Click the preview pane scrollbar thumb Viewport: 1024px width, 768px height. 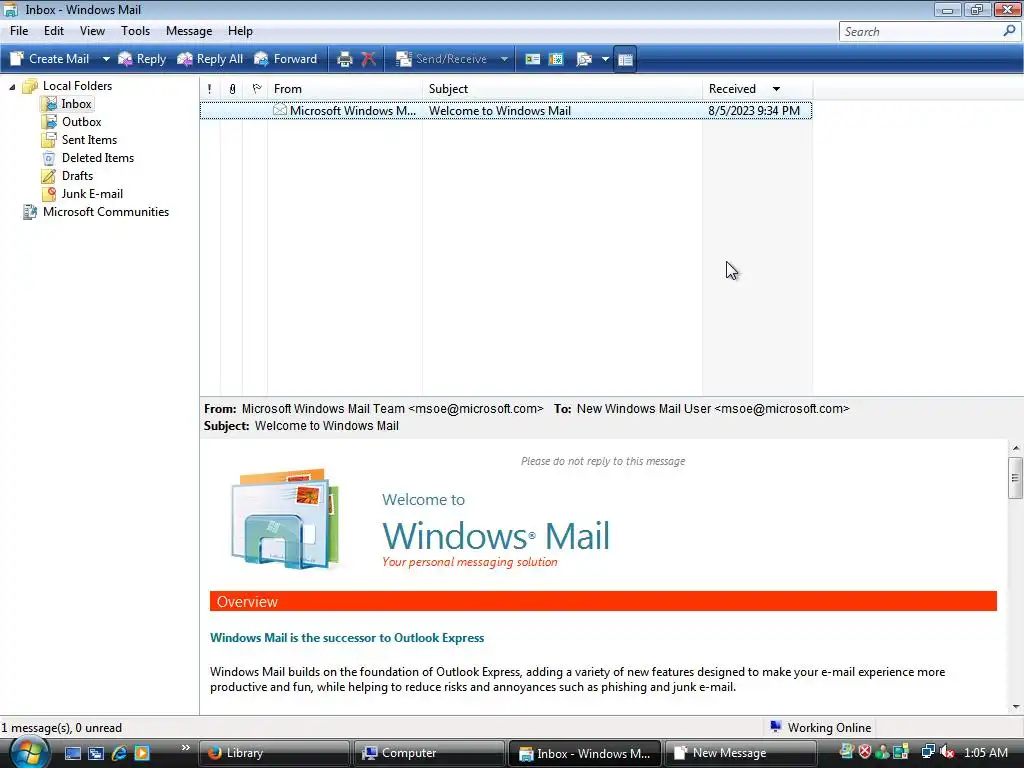click(1015, 477)
